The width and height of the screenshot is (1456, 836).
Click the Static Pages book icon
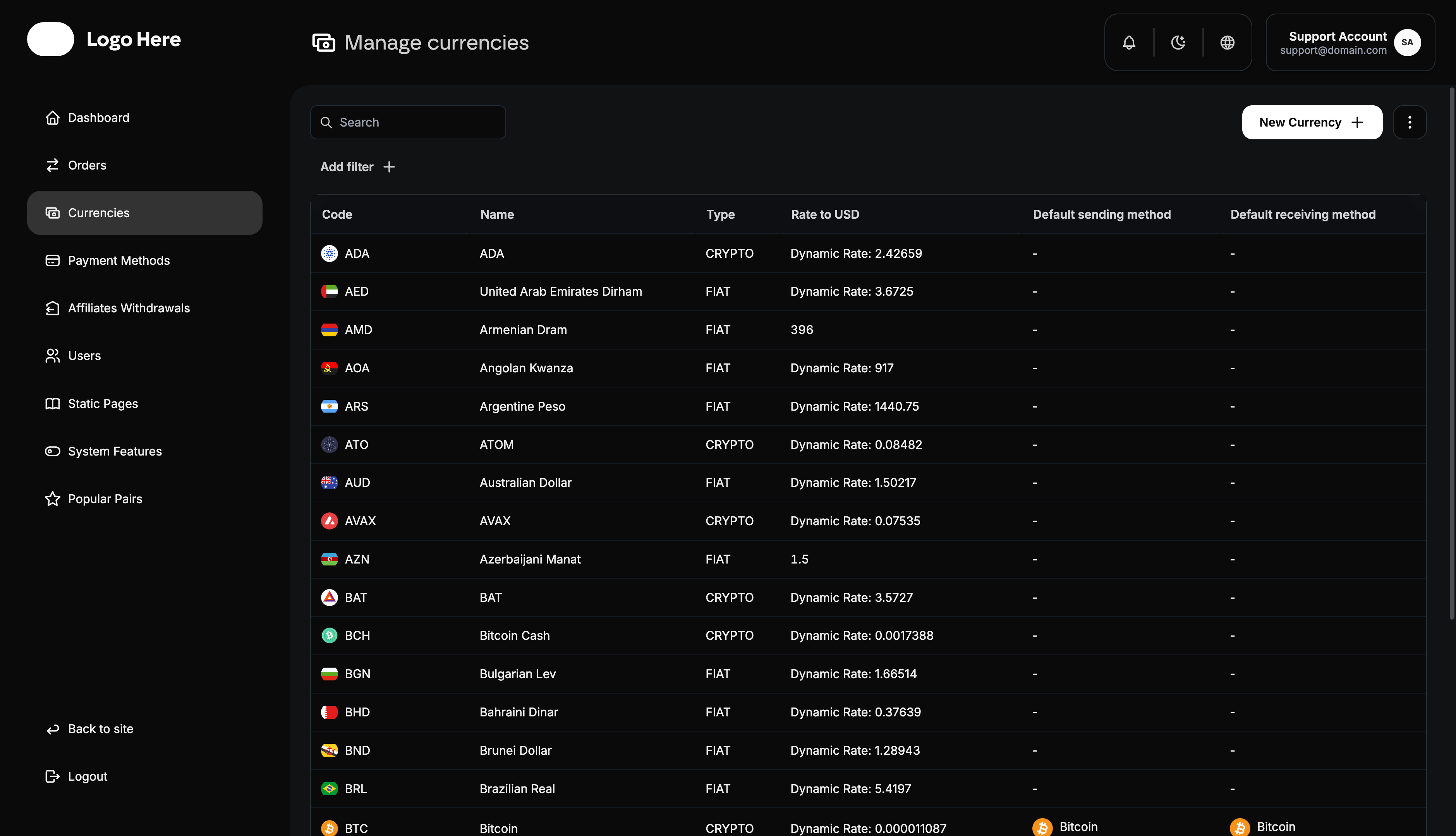click(x=52, y=404)
